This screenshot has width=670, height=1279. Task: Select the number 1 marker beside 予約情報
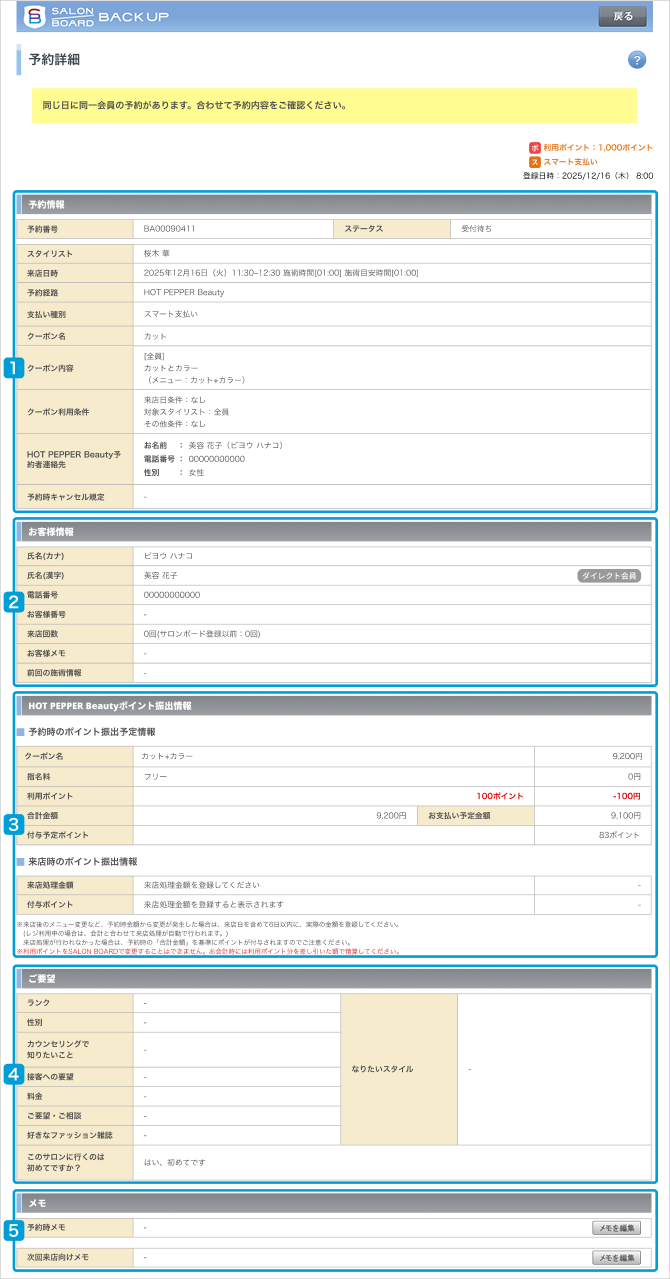[13, 367]
